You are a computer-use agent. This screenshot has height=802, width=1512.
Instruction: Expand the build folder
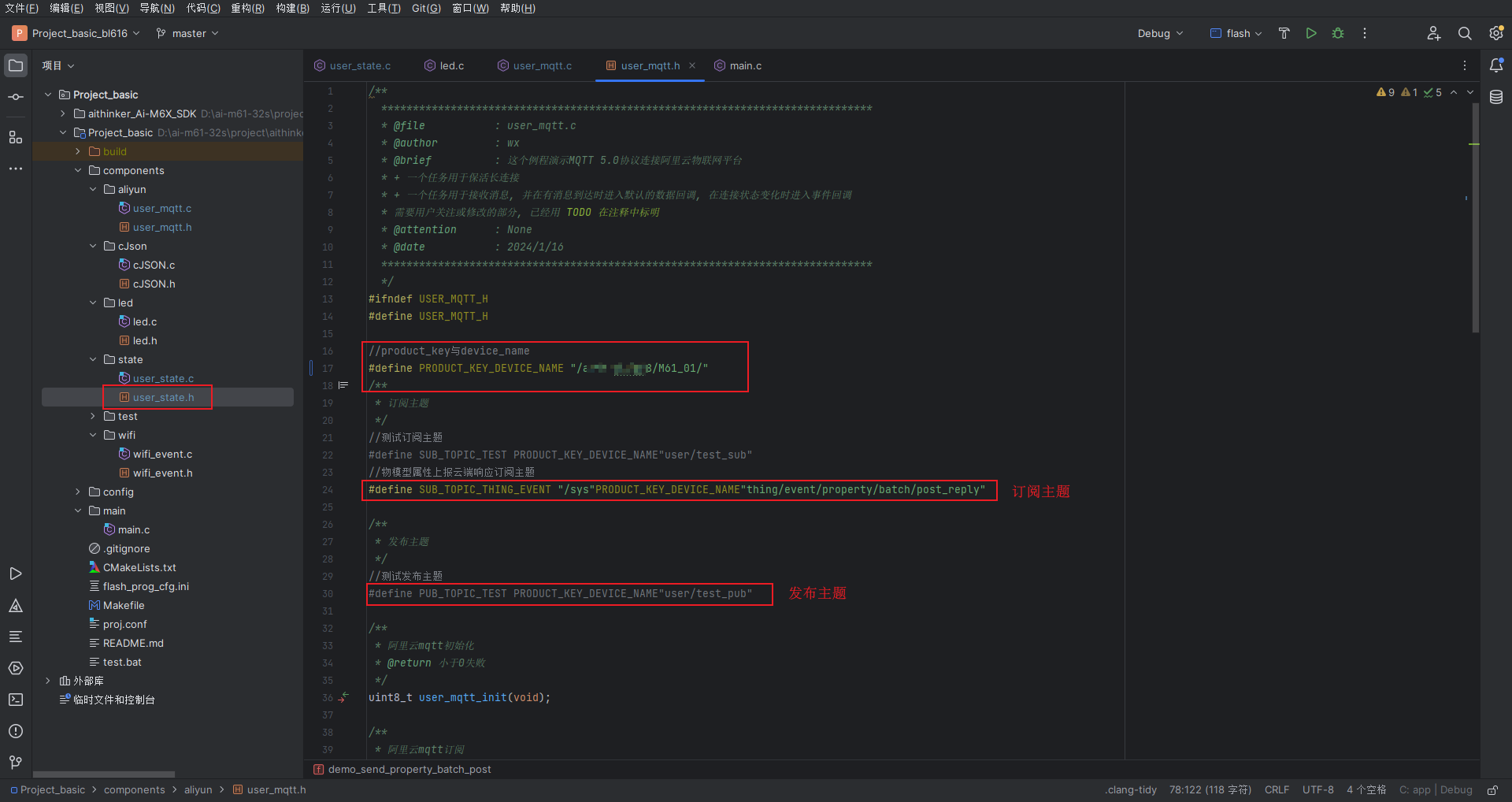pos(78,151)
